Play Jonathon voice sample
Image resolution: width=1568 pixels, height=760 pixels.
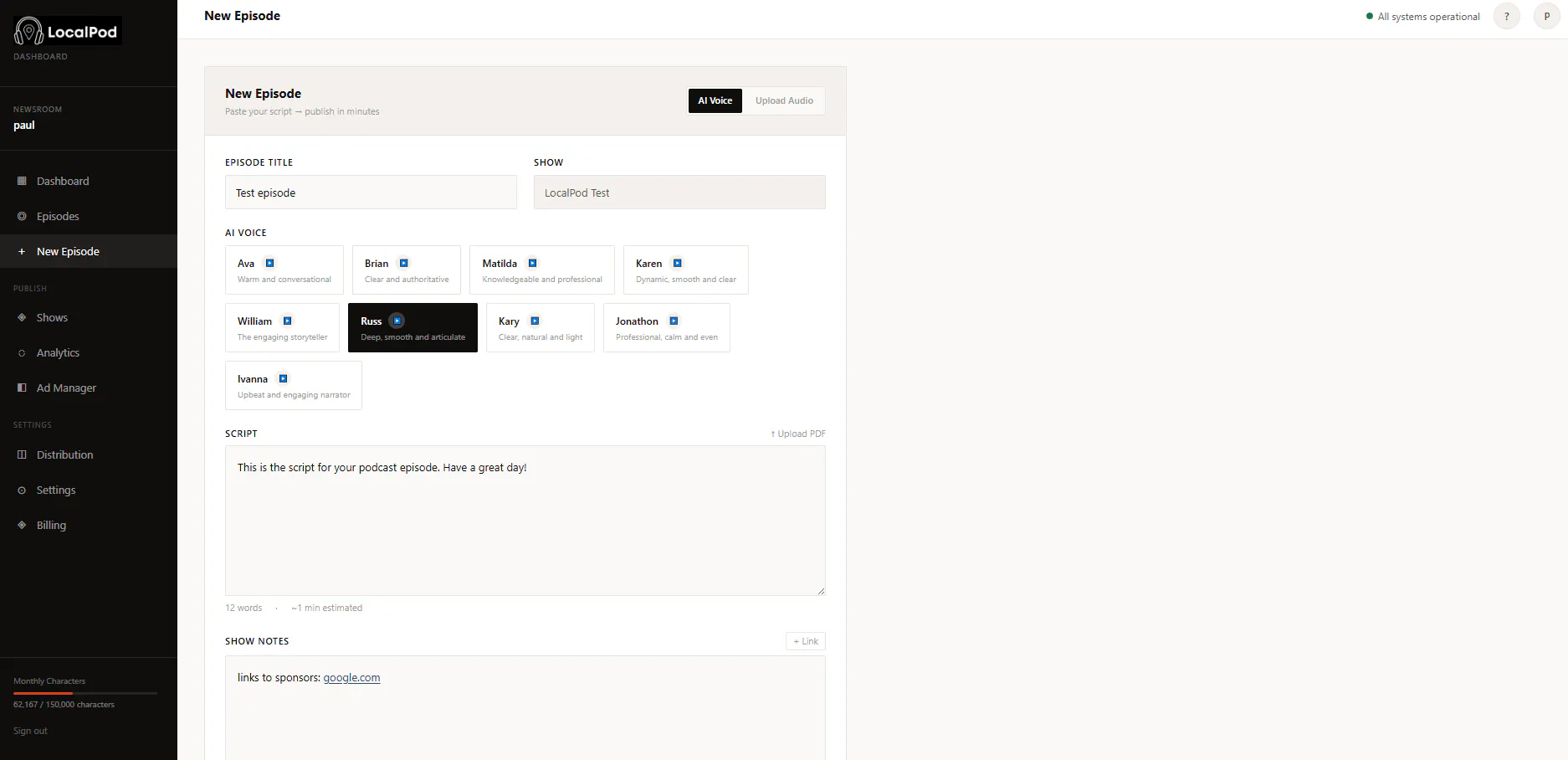674,321
